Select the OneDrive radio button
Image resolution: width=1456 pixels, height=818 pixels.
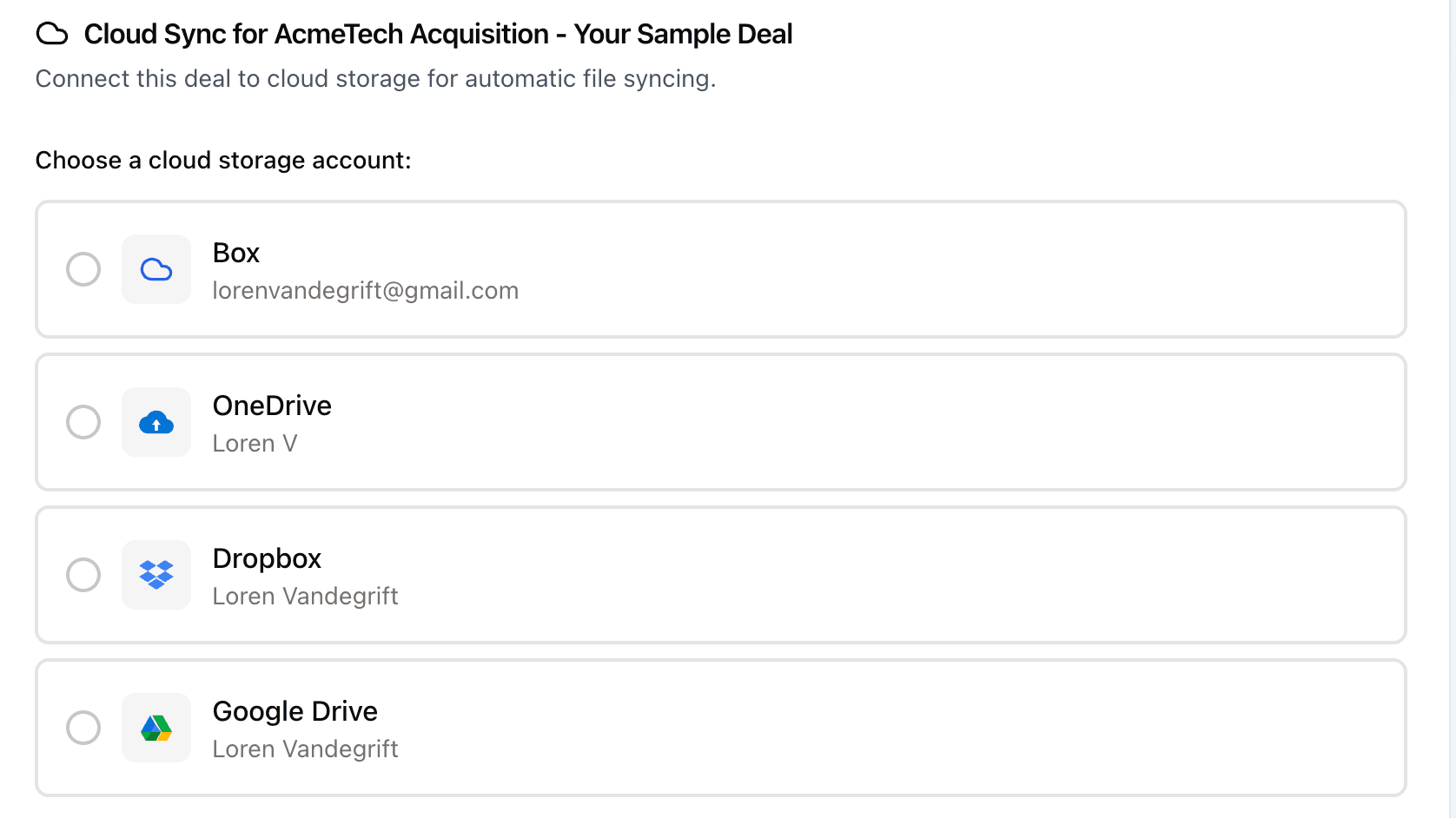83,422
